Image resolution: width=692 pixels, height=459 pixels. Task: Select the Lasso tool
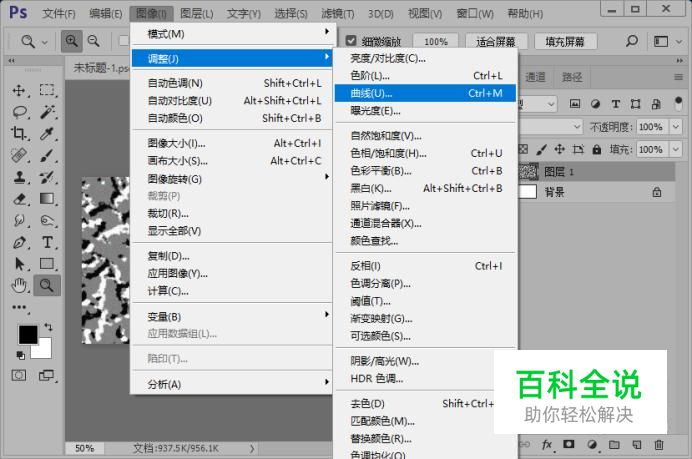click(x=19, y=112)
